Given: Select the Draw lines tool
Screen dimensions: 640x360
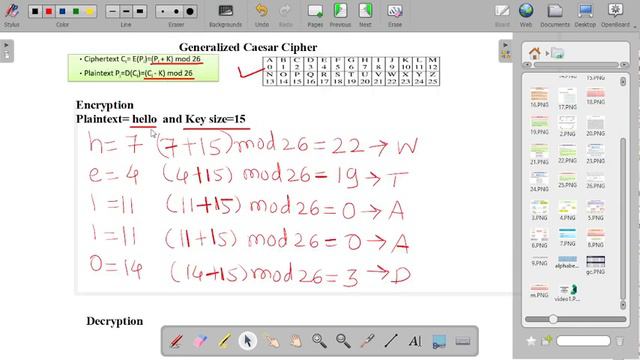Looking at the screenshot, I should (391, 341).
